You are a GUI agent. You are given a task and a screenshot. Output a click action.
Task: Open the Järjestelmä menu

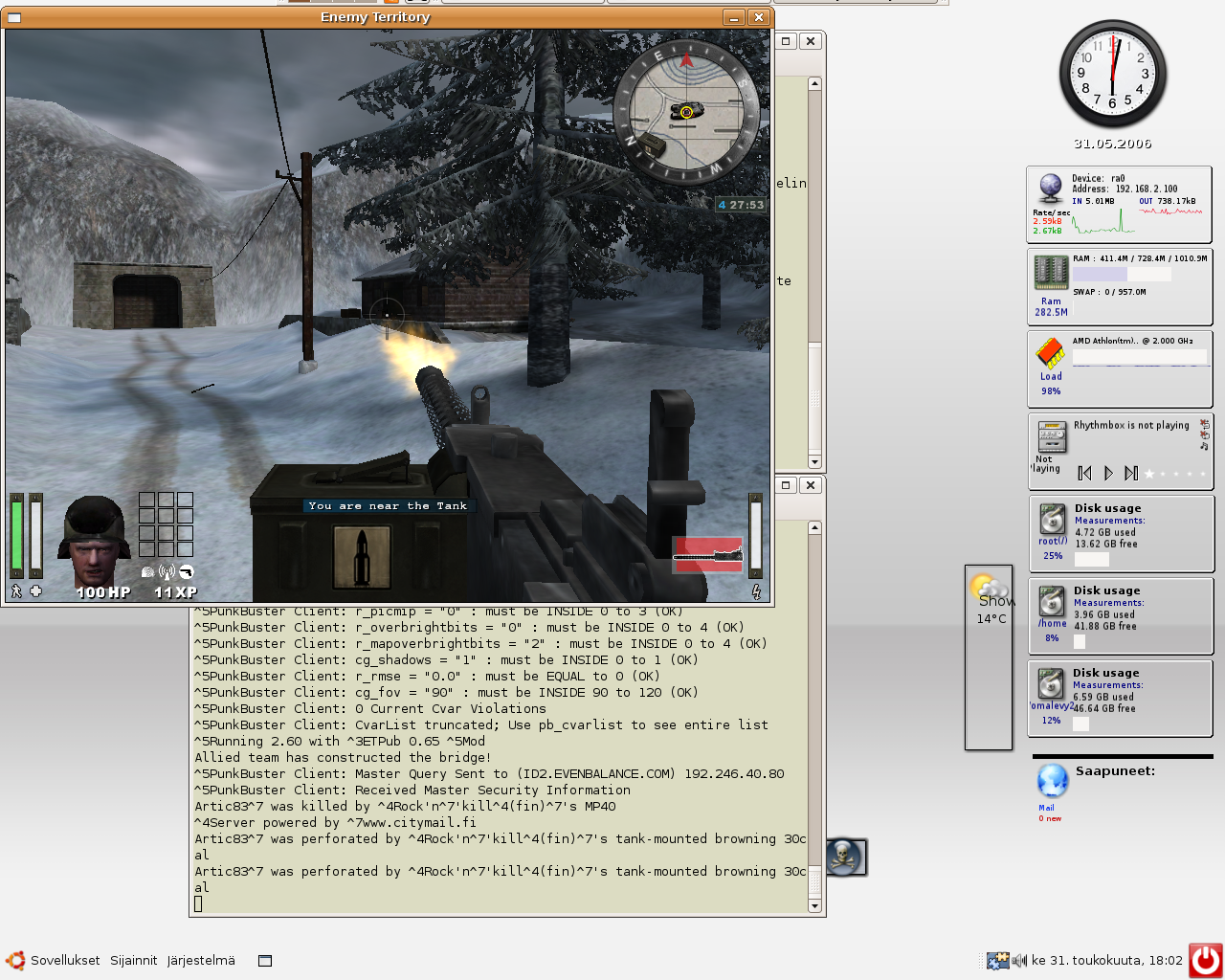201,960
